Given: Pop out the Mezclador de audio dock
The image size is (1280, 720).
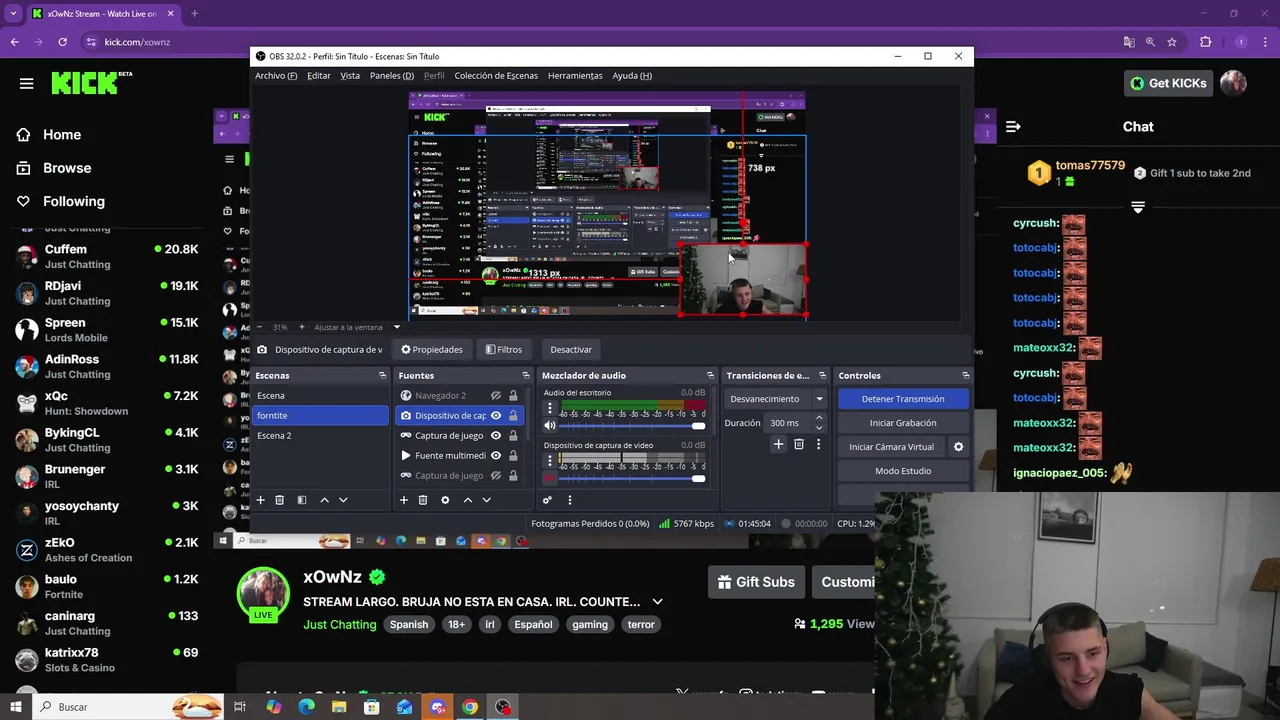Looking at the screenshot, I should click(710, 375).
